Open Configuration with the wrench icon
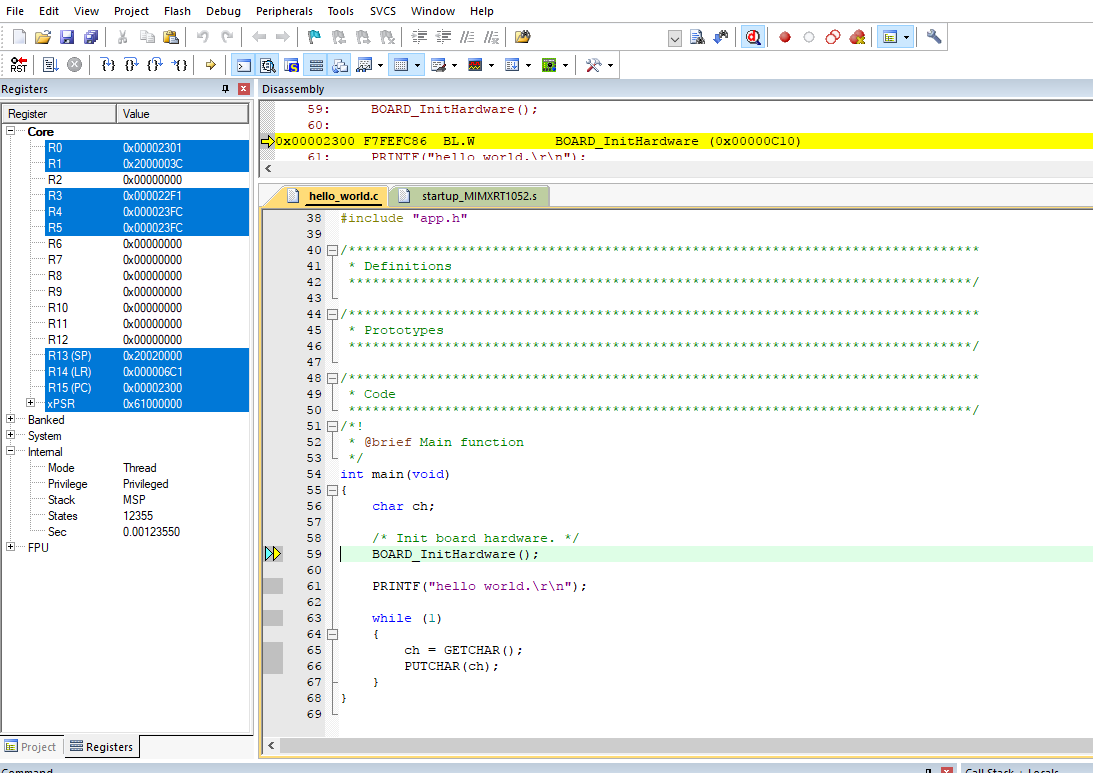Viewport: 1093px width, 773px height. pyautogui.click(x=934, y=37)
